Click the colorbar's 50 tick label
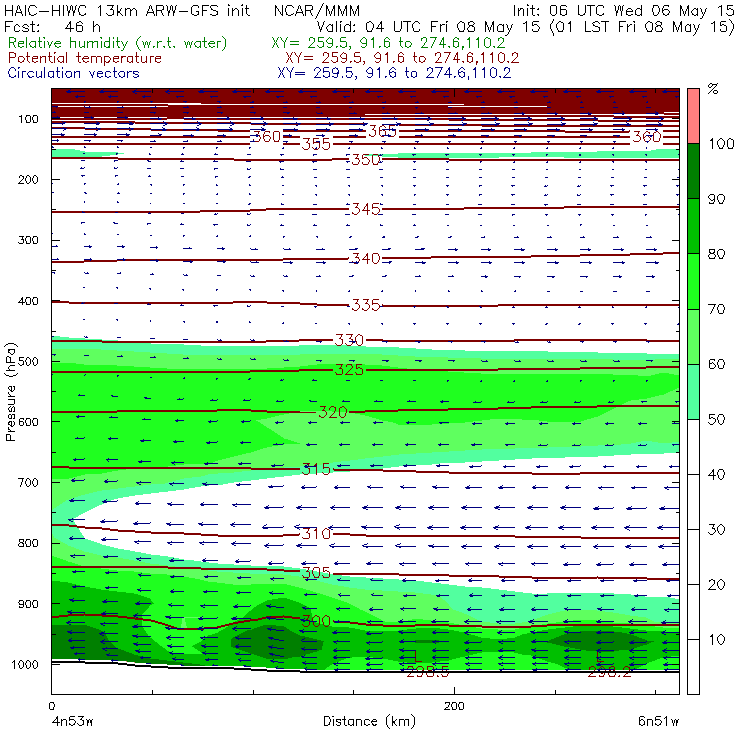The height and width of the screenshot is (740, 740). (716, 420)
